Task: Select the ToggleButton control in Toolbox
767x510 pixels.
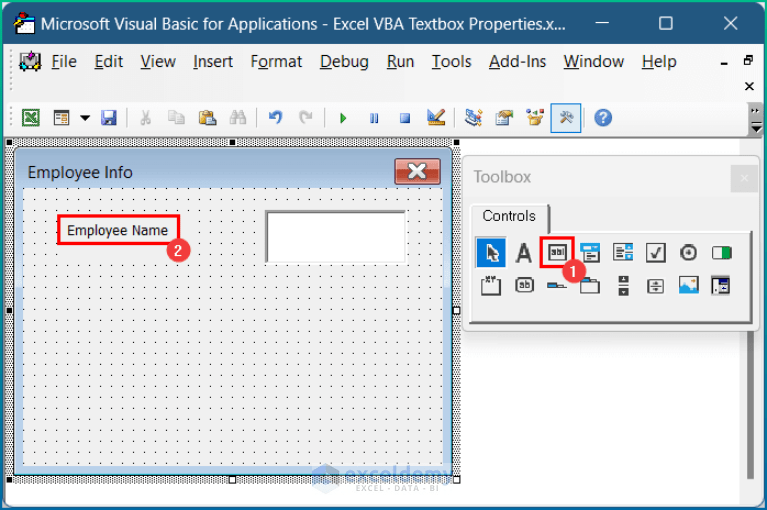Action: point(722,253)
